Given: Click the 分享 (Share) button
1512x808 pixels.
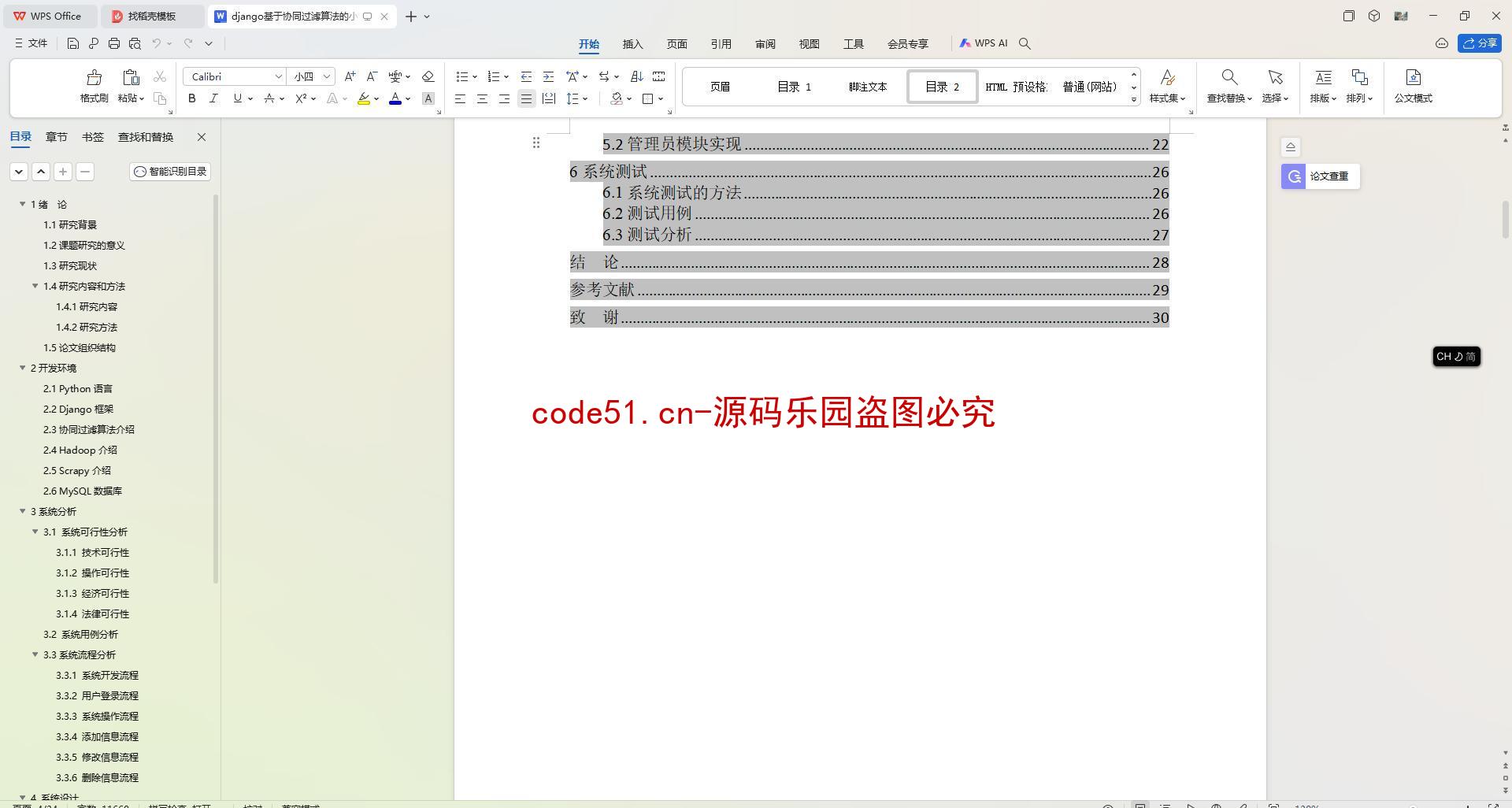Looking at the screenshot, I should (x=1479, y=43).
